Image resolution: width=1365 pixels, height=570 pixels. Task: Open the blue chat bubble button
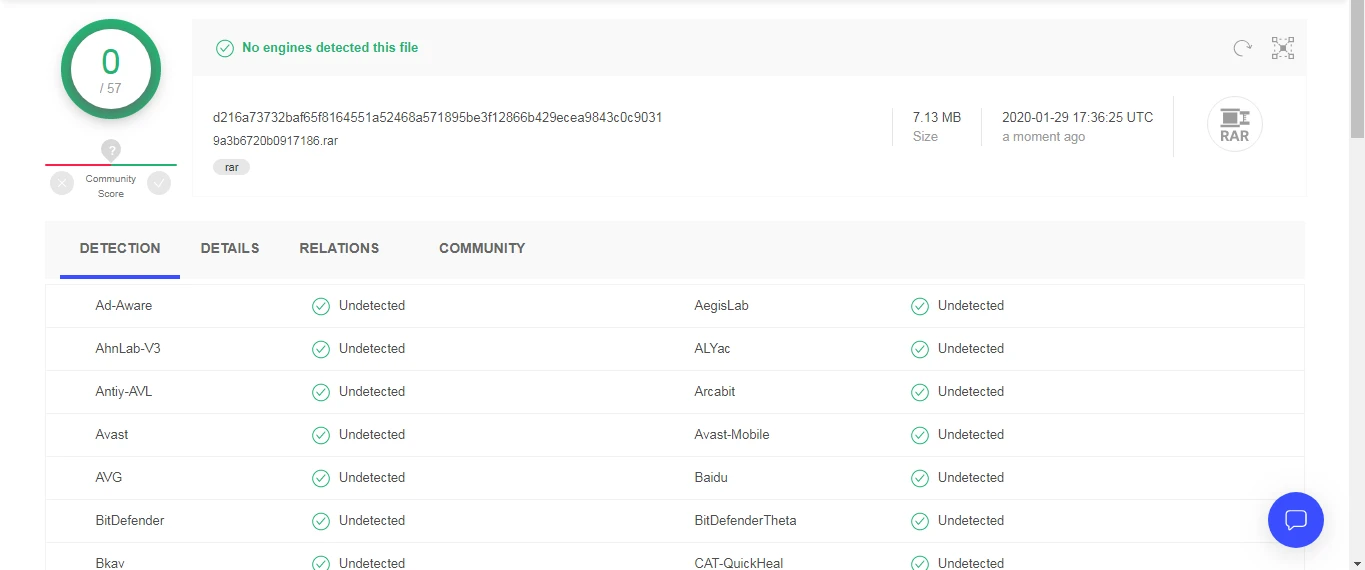1295,520
